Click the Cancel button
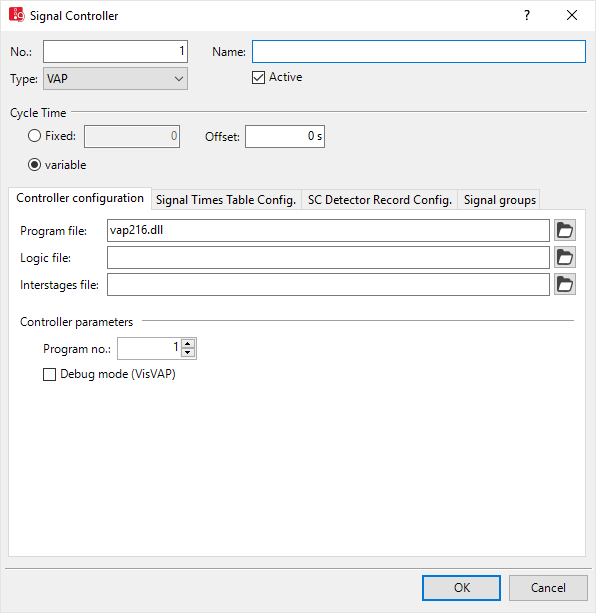The width and height of the screenshot is (596, 613). (548, 588)
